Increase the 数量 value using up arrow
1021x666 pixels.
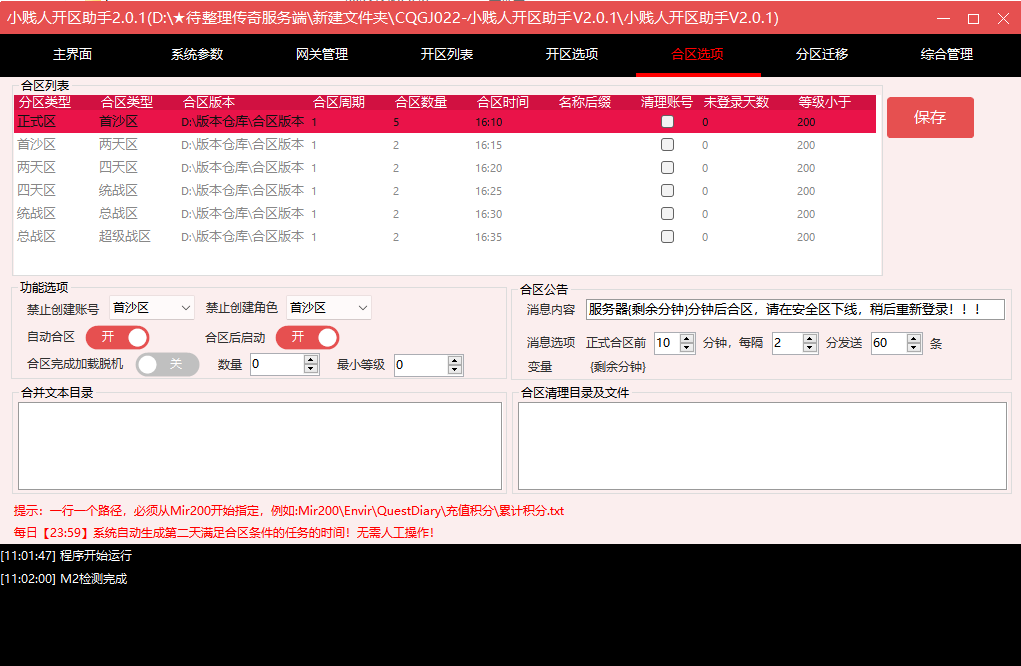coord(312,360)
